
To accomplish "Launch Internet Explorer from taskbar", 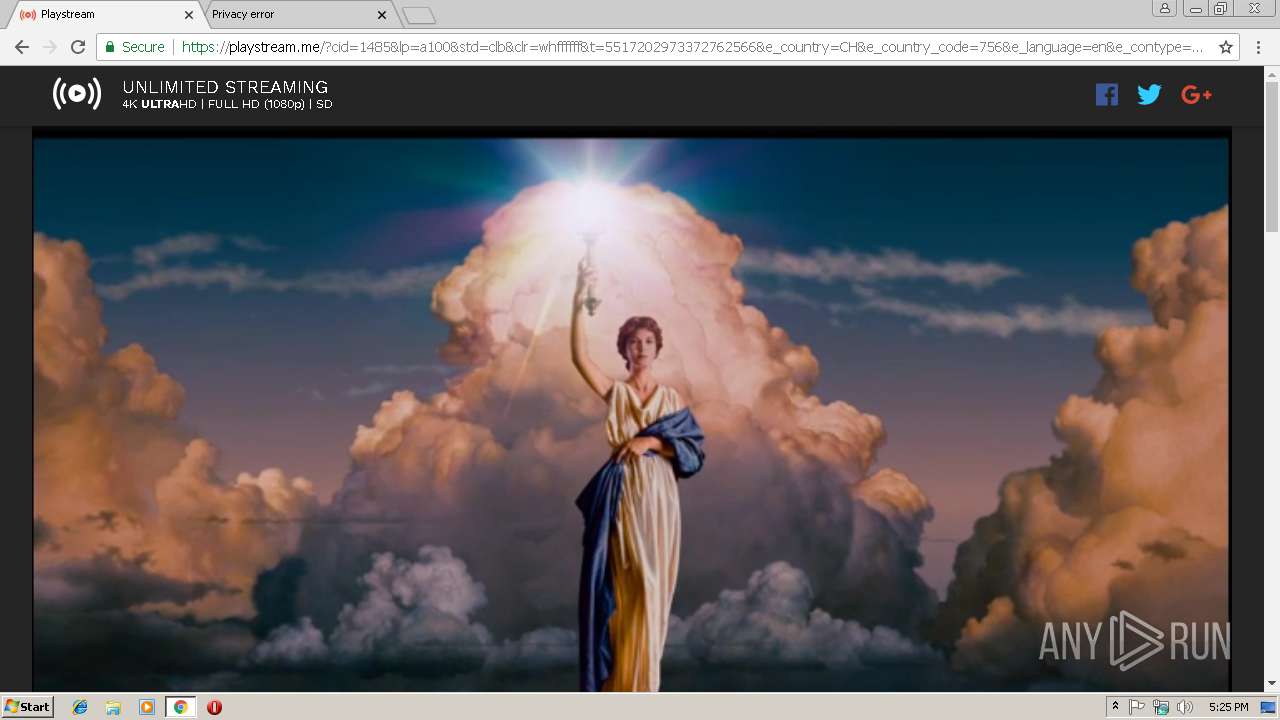I will (x=80, y=707).
